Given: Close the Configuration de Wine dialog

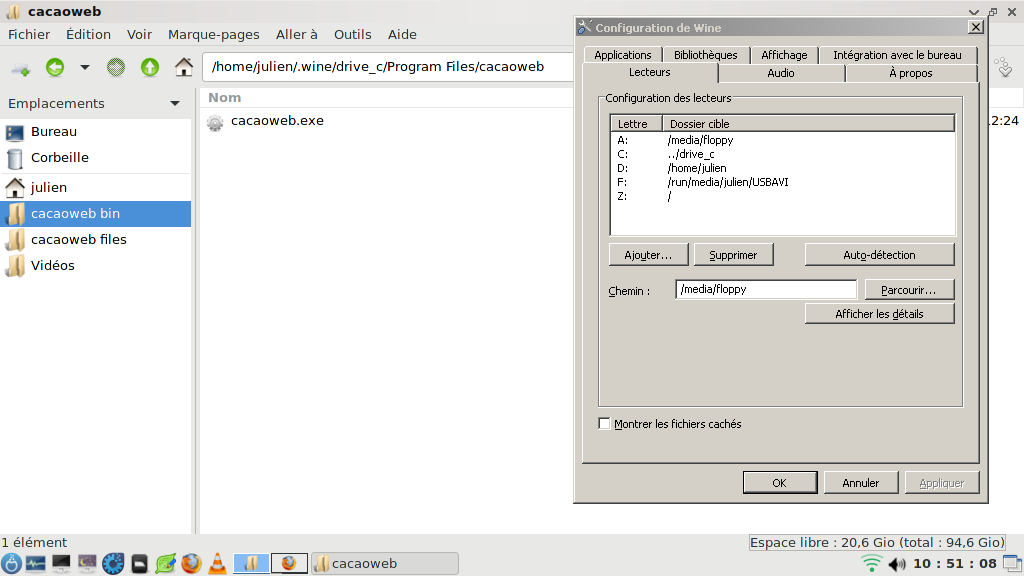Looking at the screenshot, I should pyautogui.click(x=976, y=27).
